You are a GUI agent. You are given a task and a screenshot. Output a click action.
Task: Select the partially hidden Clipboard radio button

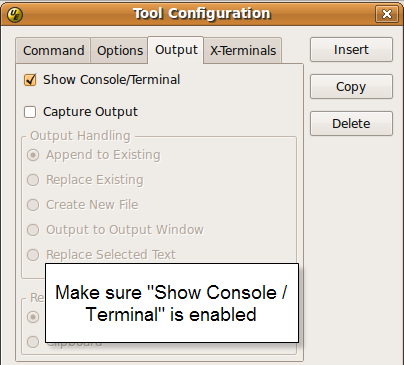tap(33, 342)
